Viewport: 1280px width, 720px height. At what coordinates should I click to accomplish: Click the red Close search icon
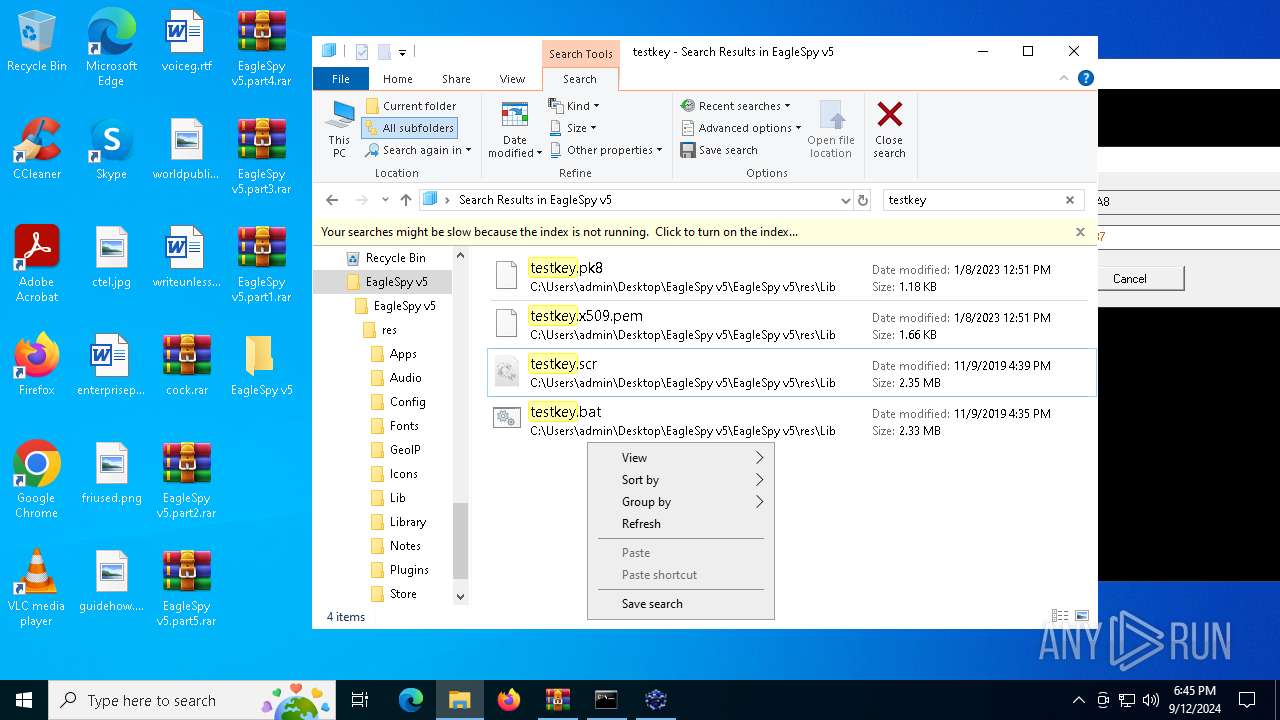[889, 113]
